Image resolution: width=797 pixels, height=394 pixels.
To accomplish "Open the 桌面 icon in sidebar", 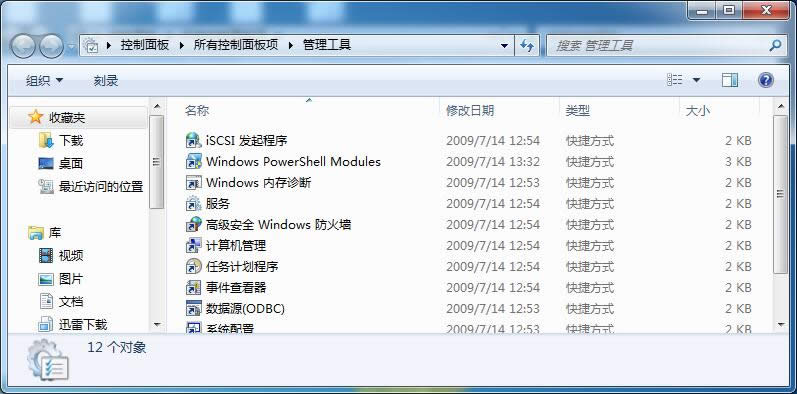I will pos(46,163).
